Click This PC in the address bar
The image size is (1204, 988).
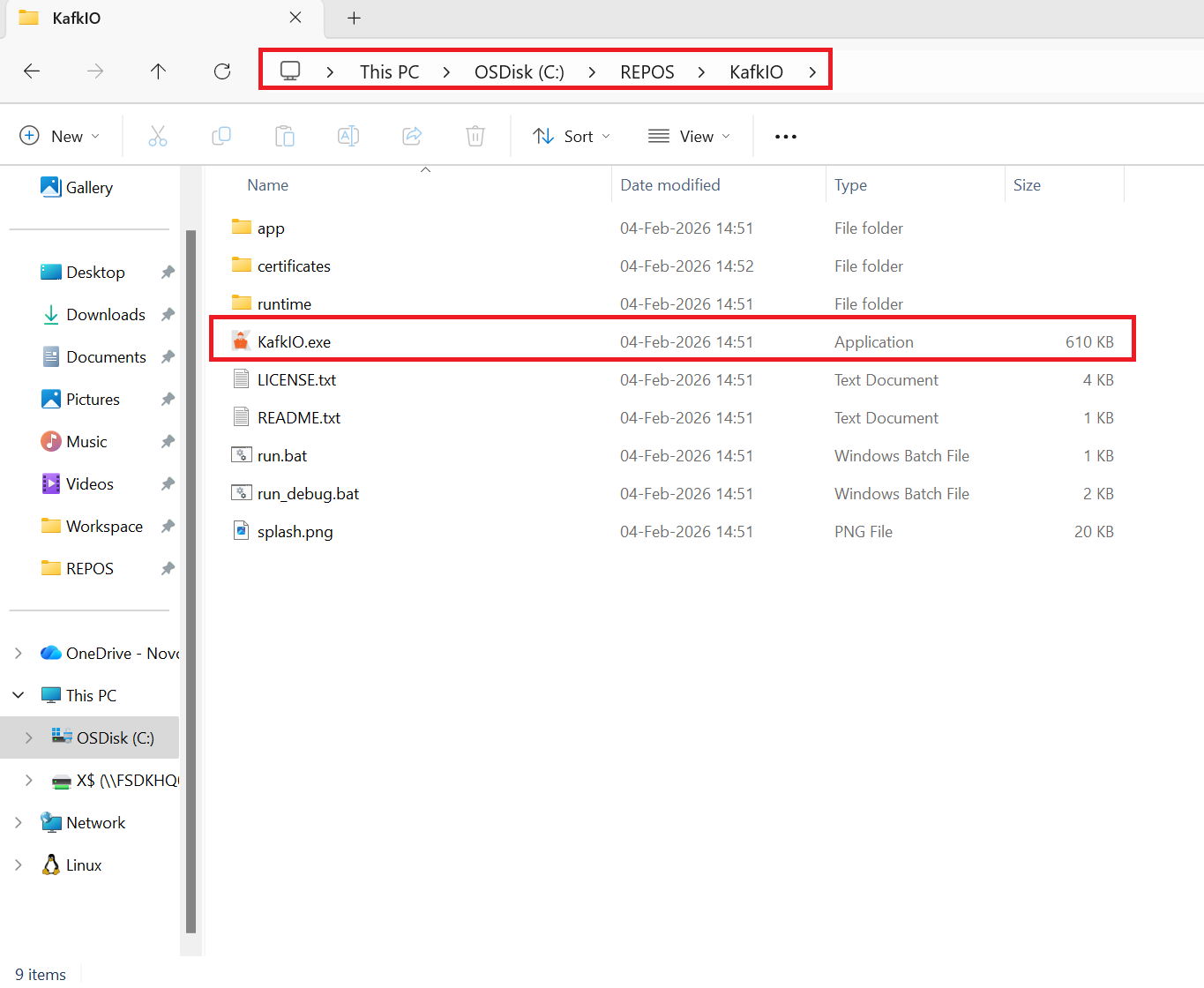(389, 71)
